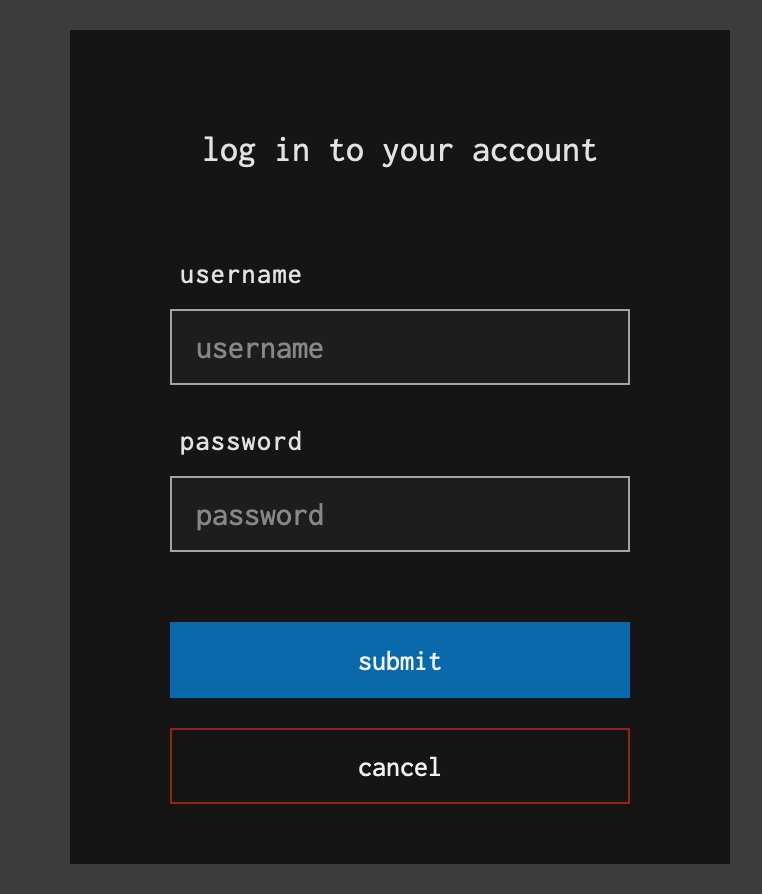The height and width of the screenshot is (894, 762).
Task: Select the password placeholder text
Action: pos(260,515)
